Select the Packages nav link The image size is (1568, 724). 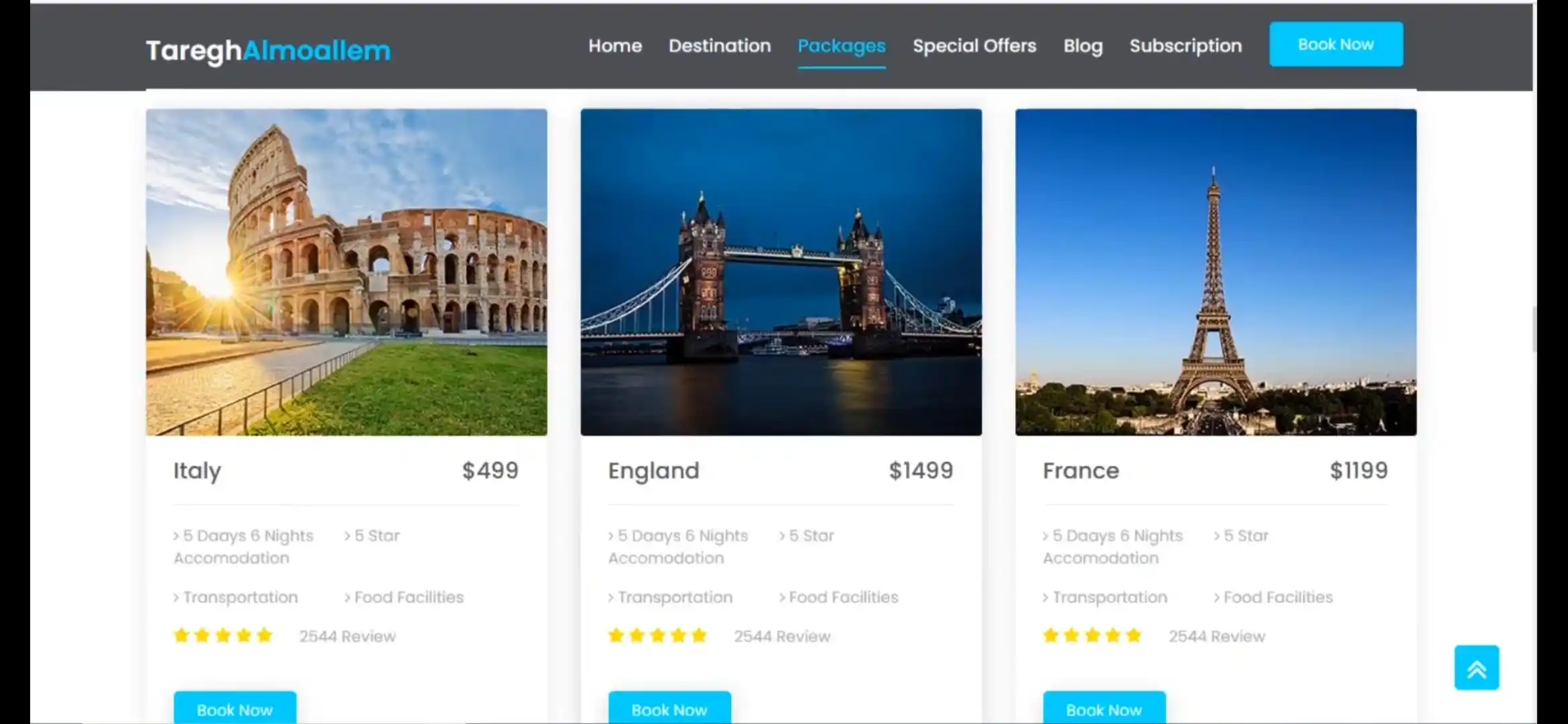pyautogui.click(x=841, y=46)
